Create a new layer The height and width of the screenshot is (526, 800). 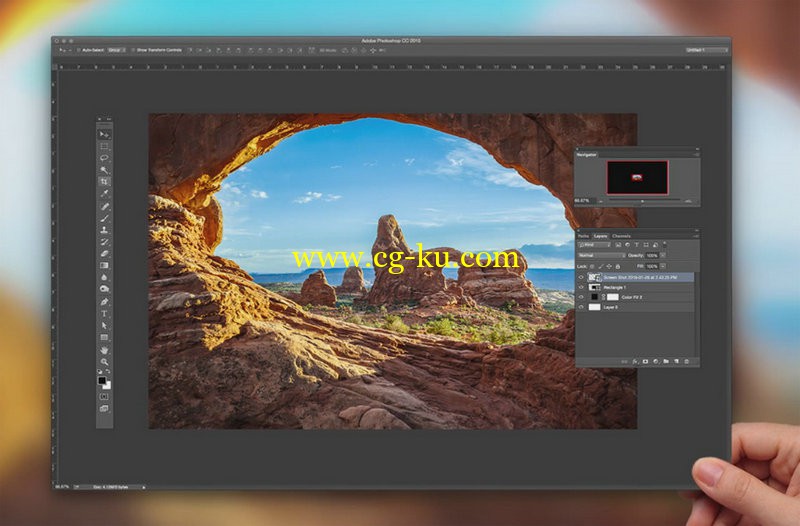(x=676, y=361)
